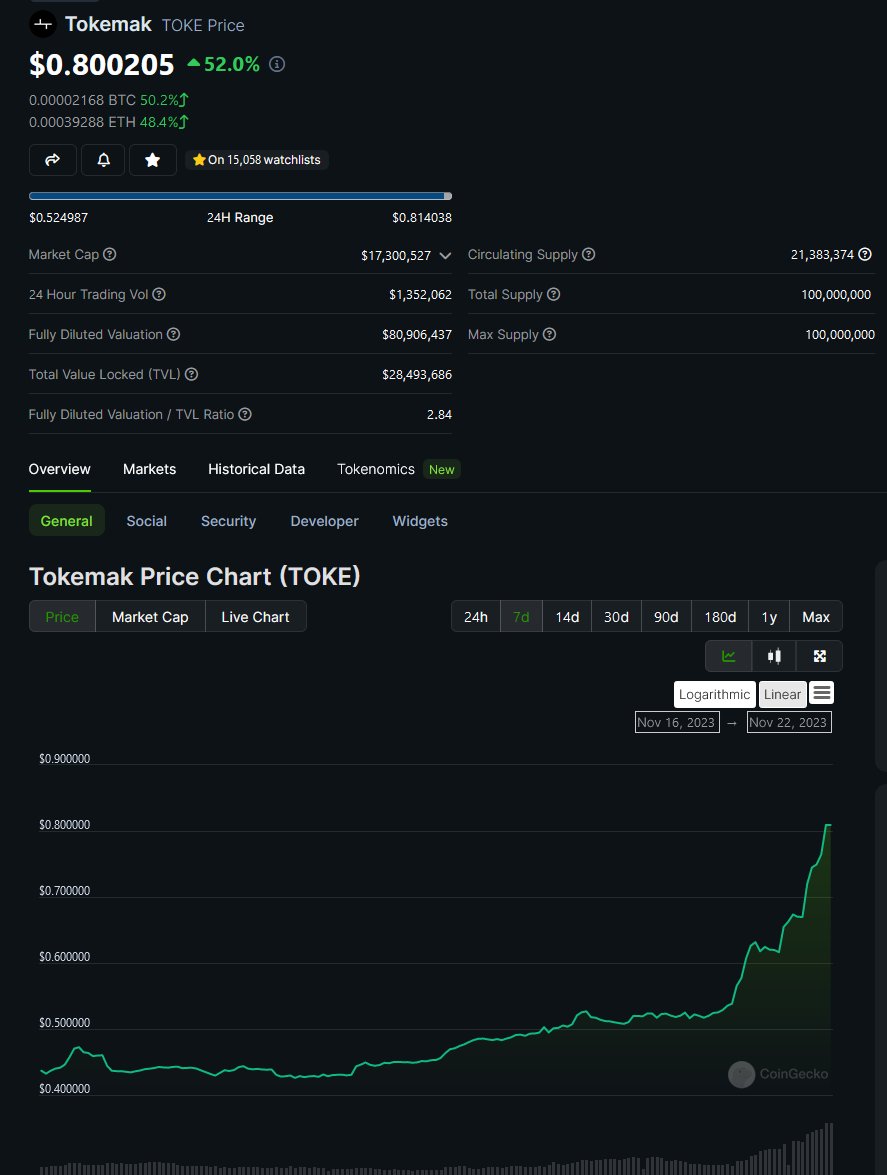Select 1y time range
This screenshot has width=887, height=1175.
(x=769, y=617)
